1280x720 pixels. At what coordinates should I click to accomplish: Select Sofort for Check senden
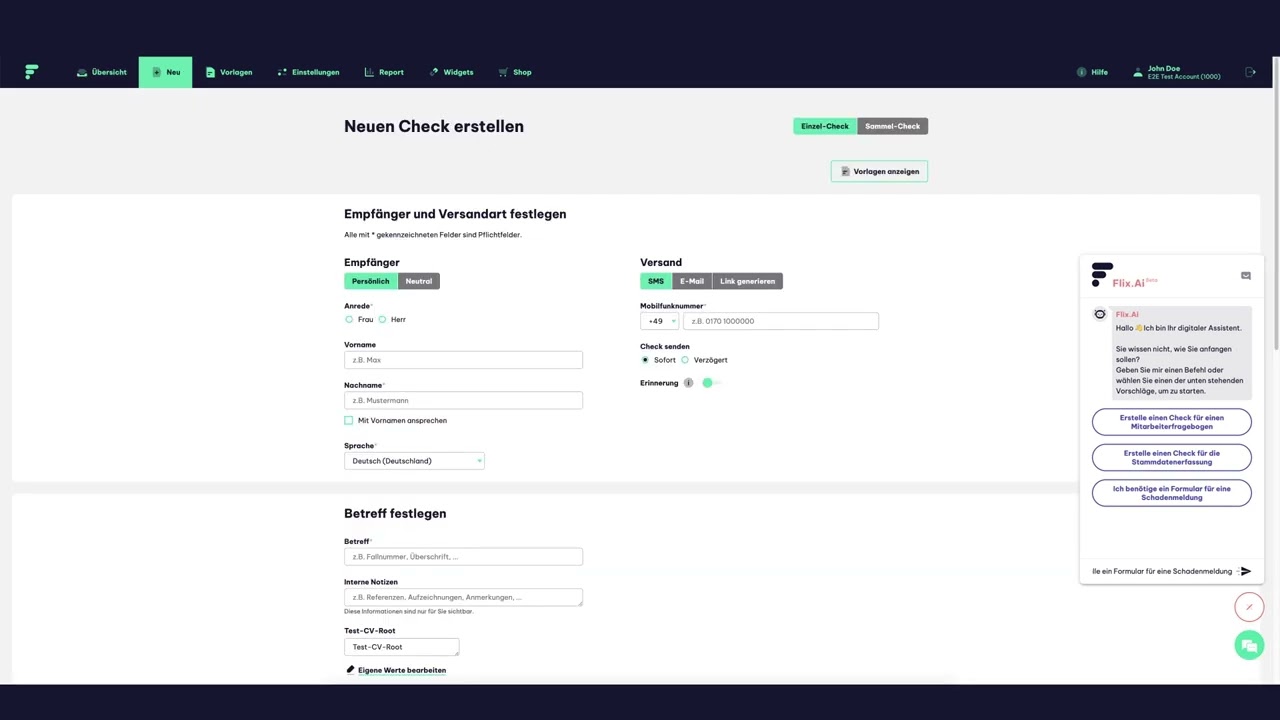[x=645, y=360]
